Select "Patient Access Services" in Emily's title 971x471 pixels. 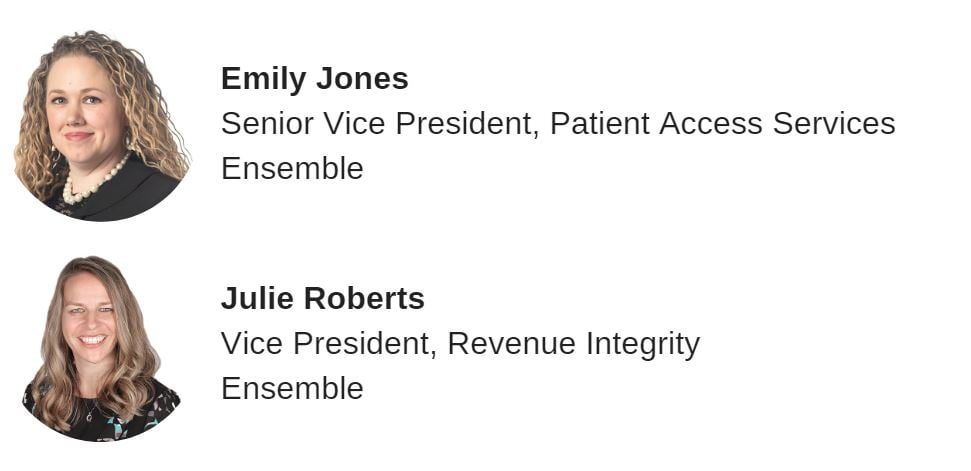click(x=722, y=123)
